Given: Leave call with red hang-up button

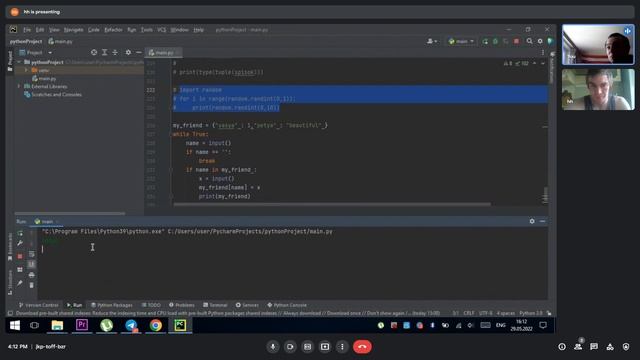Looking at the screenshot, I should coord(362,347).
